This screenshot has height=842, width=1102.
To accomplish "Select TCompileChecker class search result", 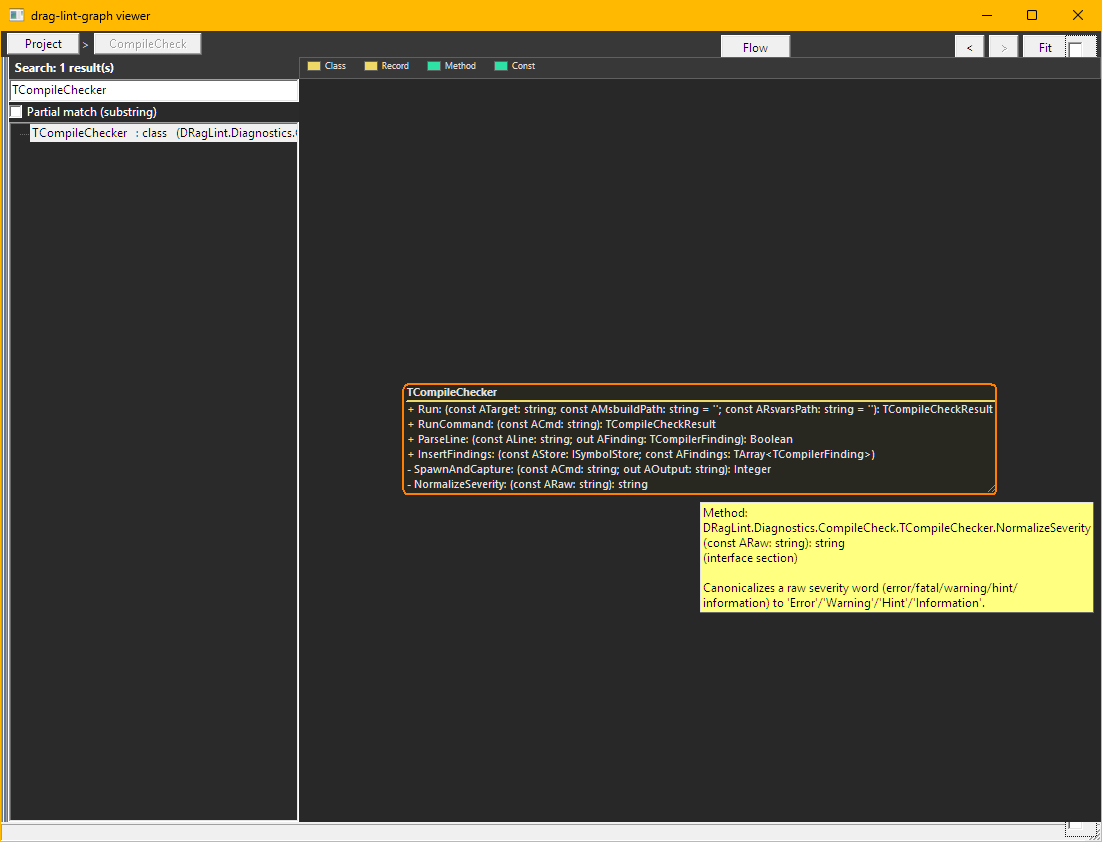I will (164, 133).
